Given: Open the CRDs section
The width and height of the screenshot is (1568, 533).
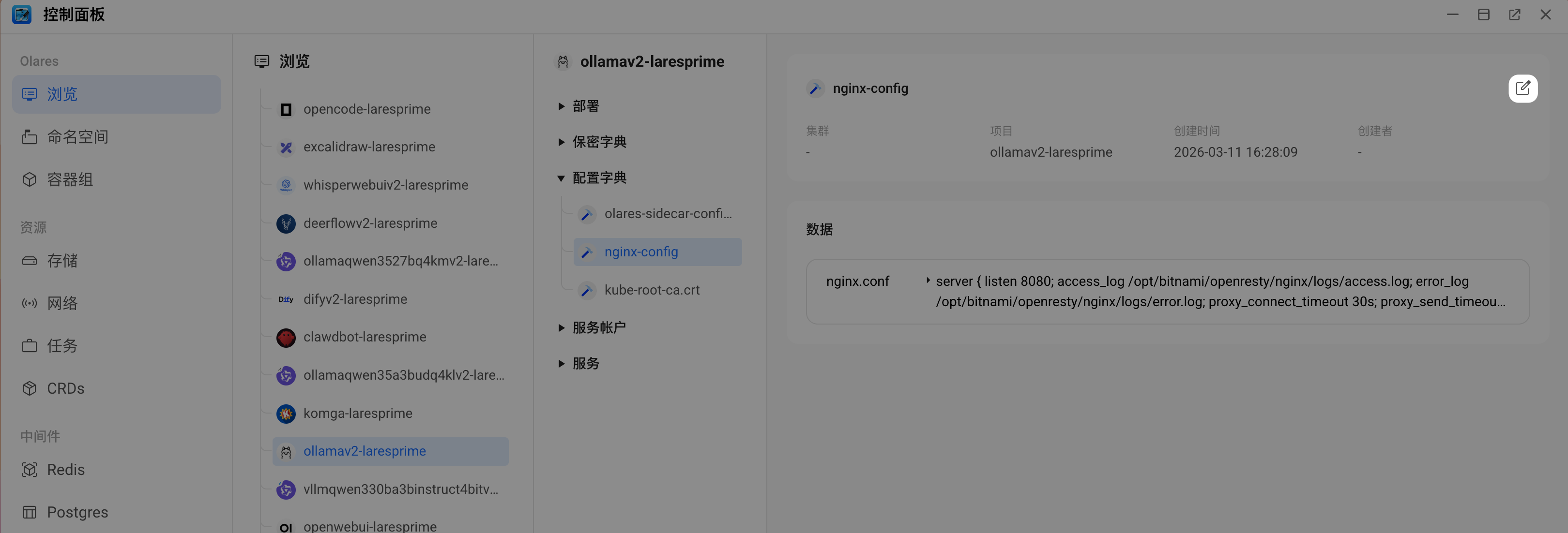Looking at the screenshot, I should click(x=66, y=388).
